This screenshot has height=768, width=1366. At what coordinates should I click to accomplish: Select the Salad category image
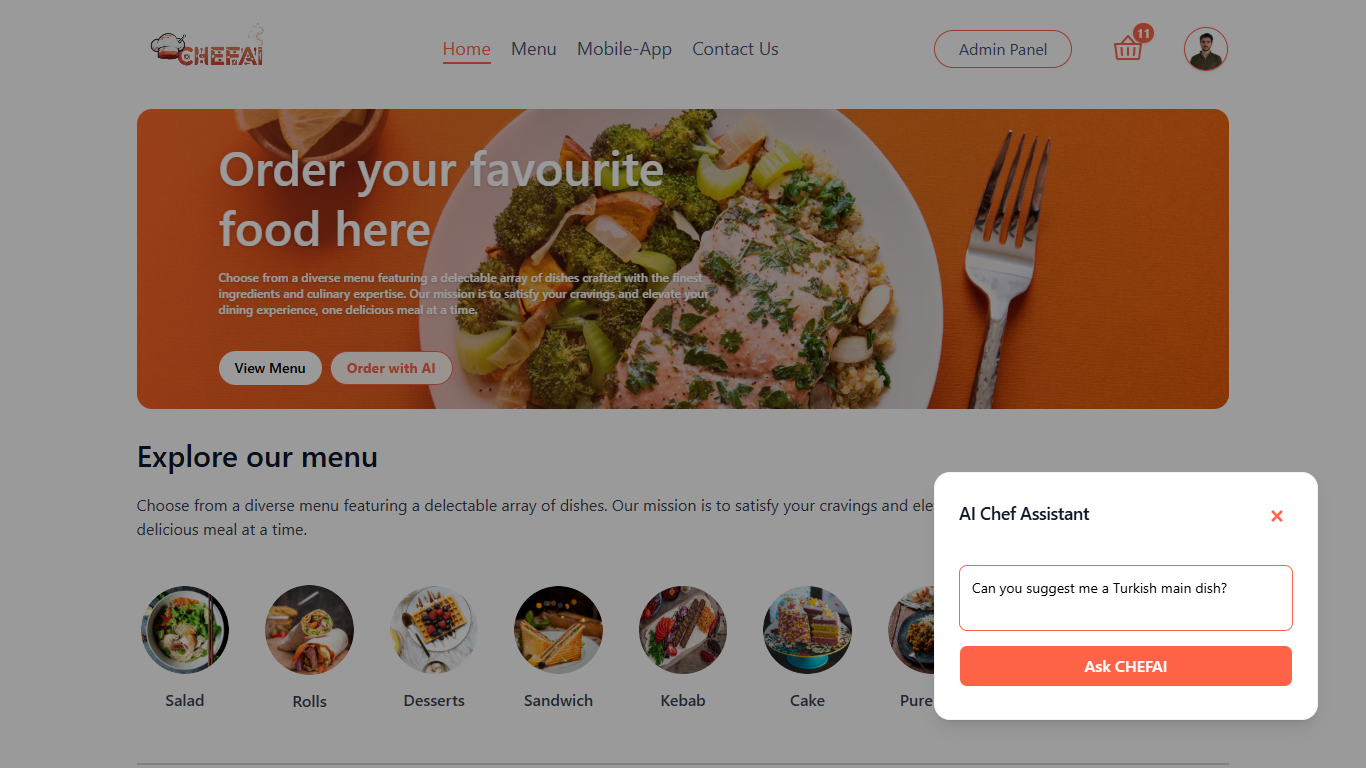click(185, 629)
